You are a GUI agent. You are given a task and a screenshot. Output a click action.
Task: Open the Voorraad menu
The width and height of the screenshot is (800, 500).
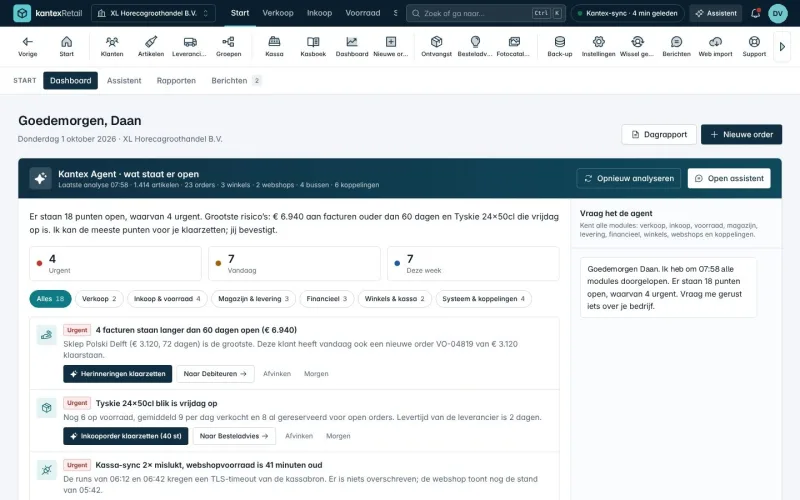[x=363, y=13]
